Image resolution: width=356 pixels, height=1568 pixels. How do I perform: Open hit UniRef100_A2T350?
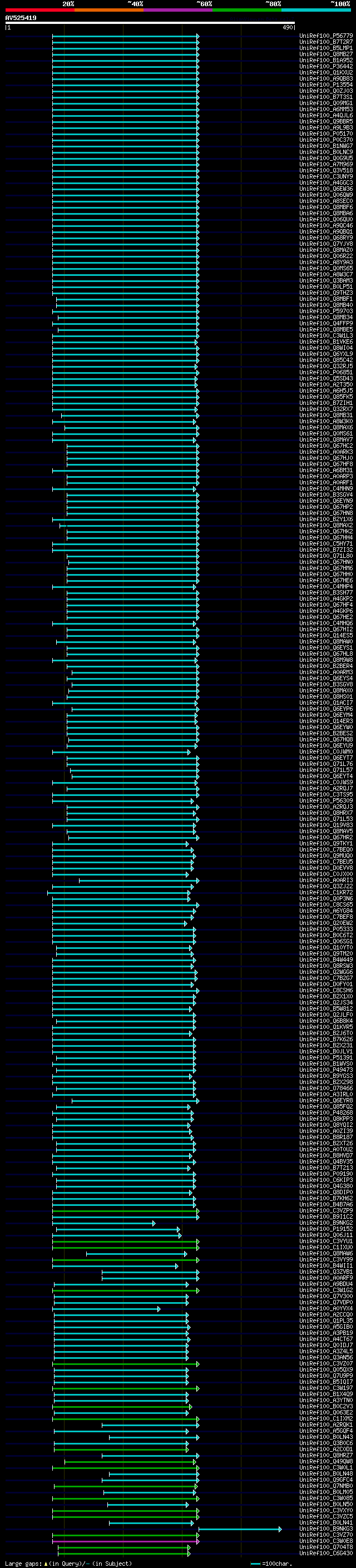pos(326,385)
